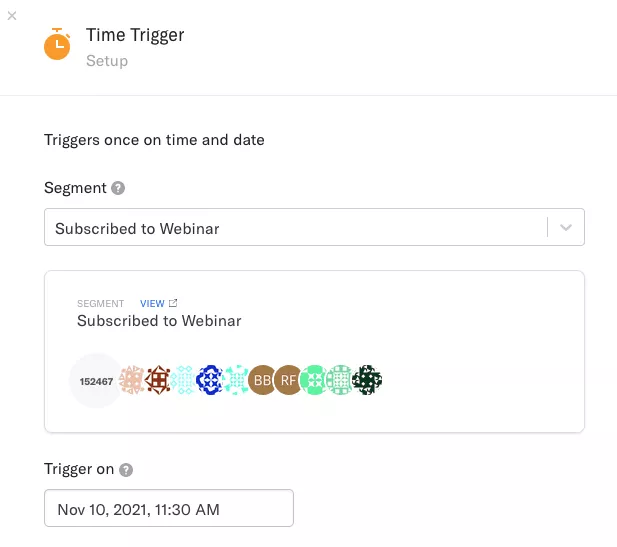This screenshot has width=617, height=547.
Task: Click the pale pink patterned avatar
Action: point(131,380)
